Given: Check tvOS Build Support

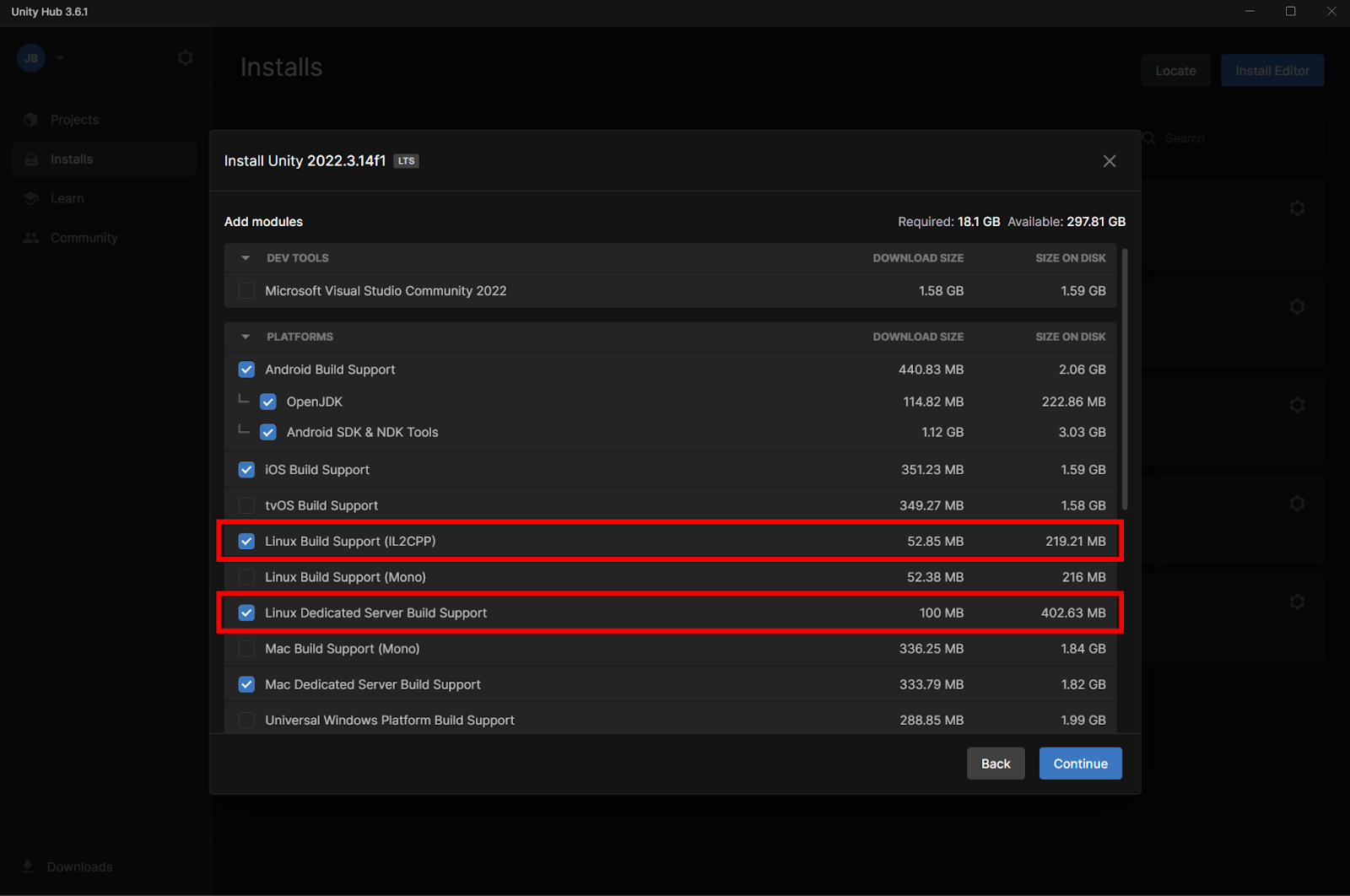Looking at the screenshot, I should click(x=246, y=505).
